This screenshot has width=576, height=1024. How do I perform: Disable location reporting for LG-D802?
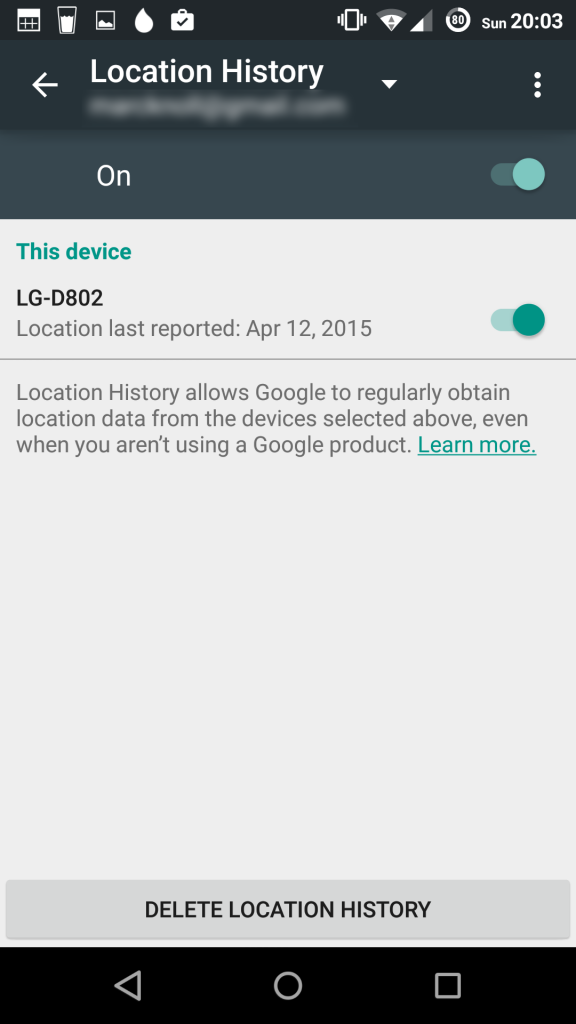coord(518,320)
